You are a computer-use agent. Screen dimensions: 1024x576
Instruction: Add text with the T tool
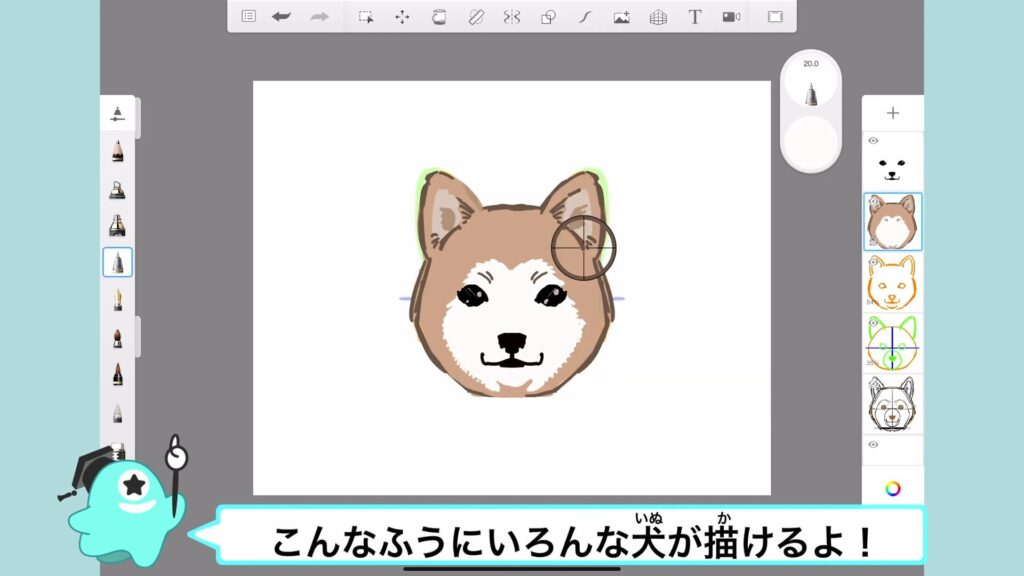coord(694,16)
